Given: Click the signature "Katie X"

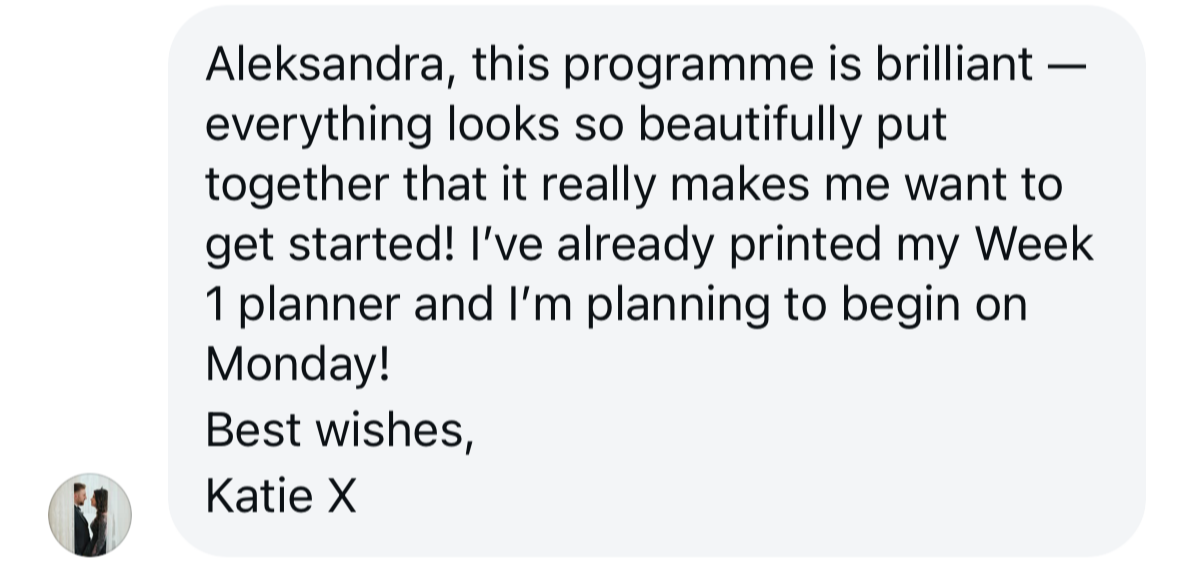Looking at the screenshot, I should [x=281, y=497].
